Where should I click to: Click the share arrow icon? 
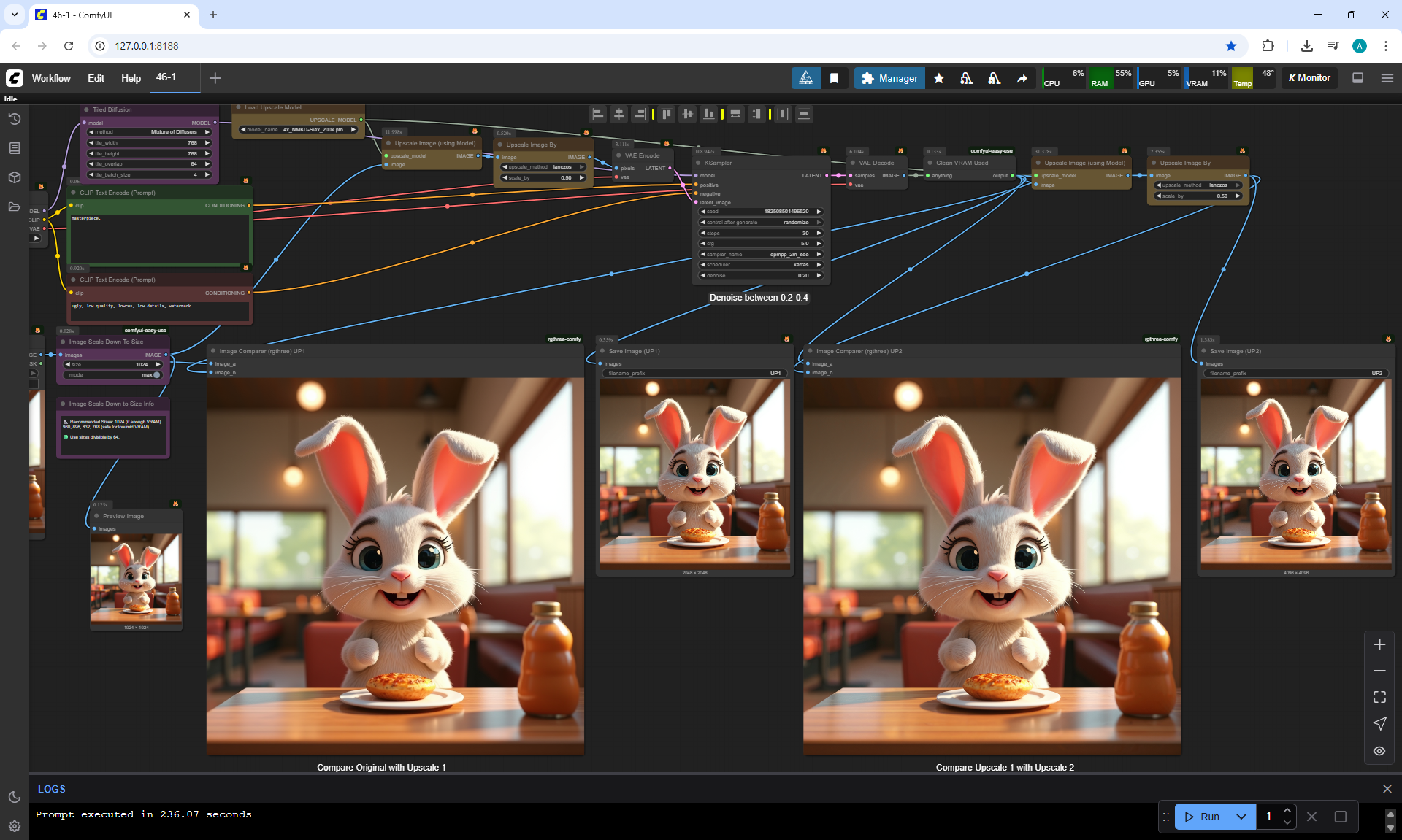point(1022,78)
